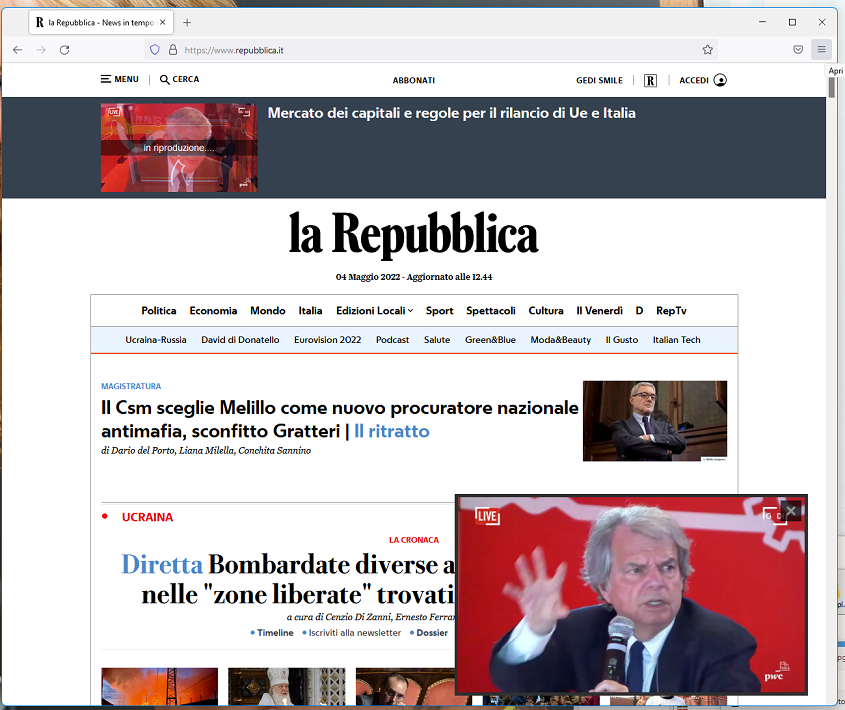Bookmark this page with the star icon
Image resolution: width=845 pixels, height=710 pixels.
708,50
